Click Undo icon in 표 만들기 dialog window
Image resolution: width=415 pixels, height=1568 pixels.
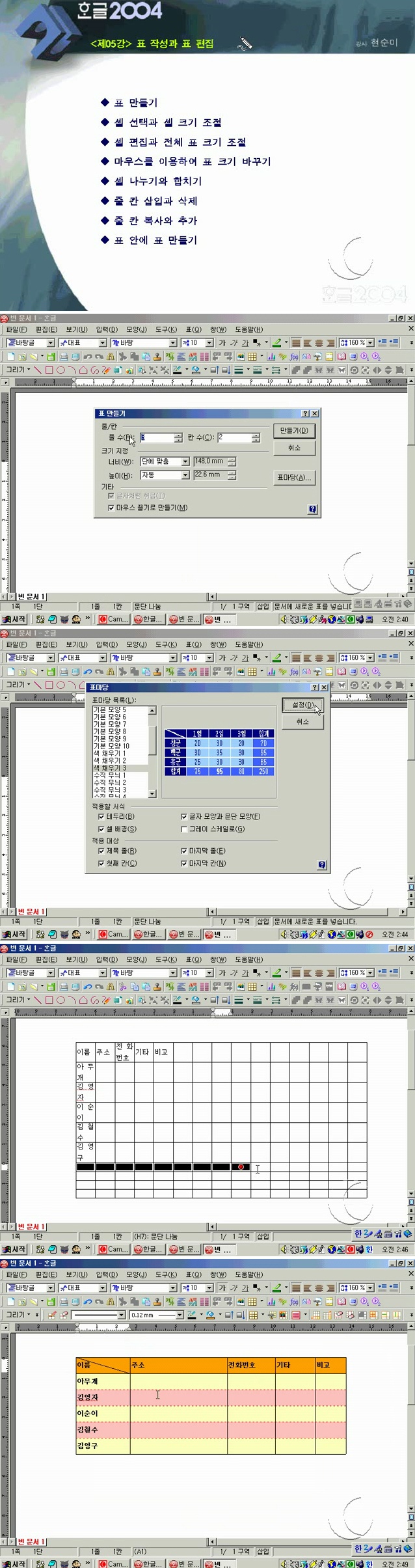point(87,357)
